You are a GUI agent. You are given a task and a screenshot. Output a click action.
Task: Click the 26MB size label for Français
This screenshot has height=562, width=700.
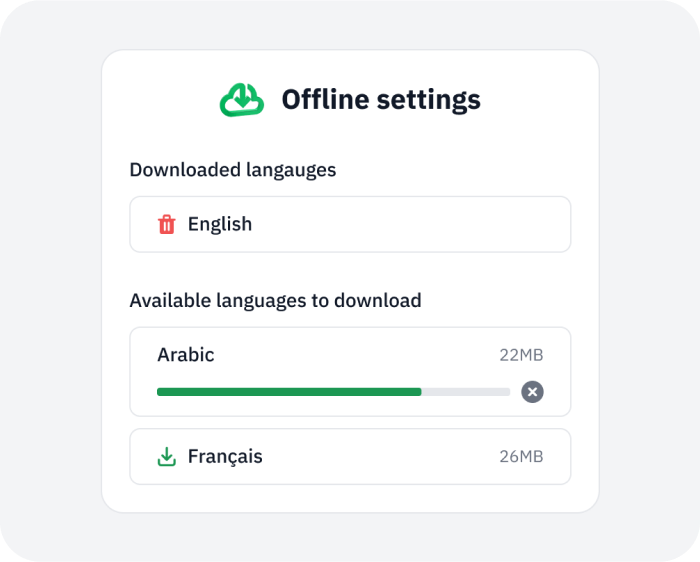pyautogui.click(x=521, y=457)
